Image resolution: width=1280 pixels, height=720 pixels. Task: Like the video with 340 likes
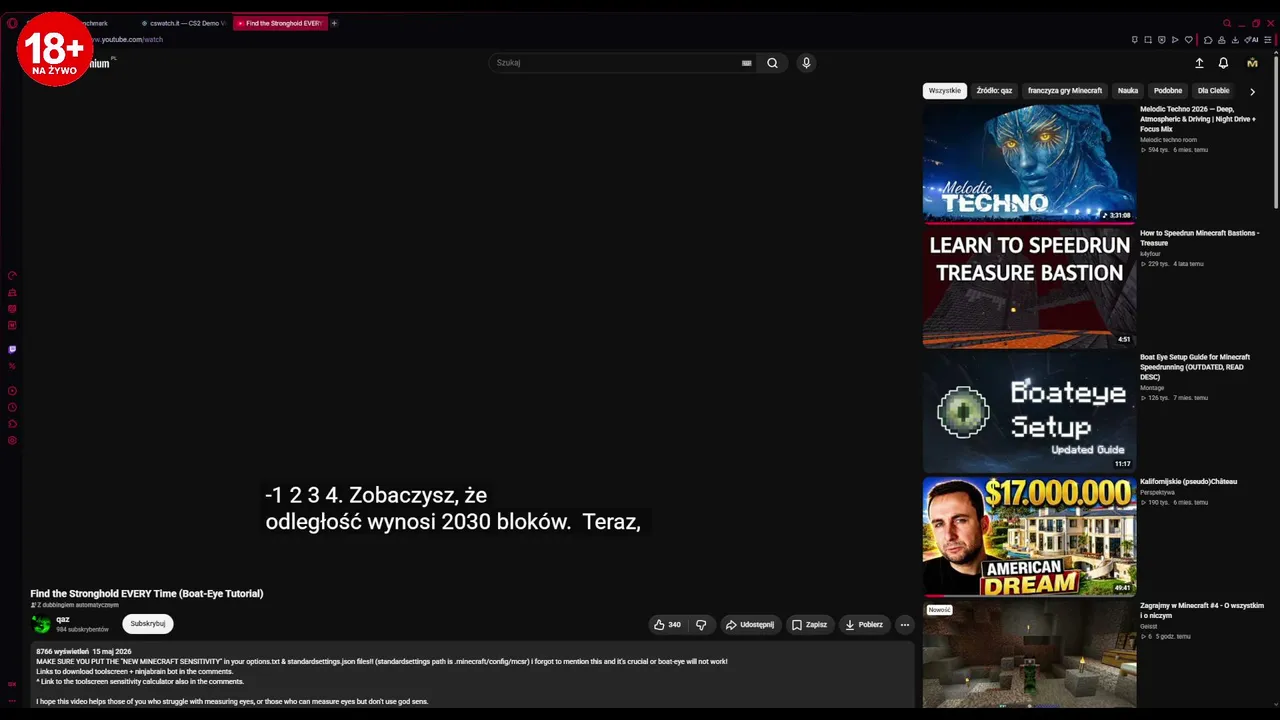coord(668,625)
